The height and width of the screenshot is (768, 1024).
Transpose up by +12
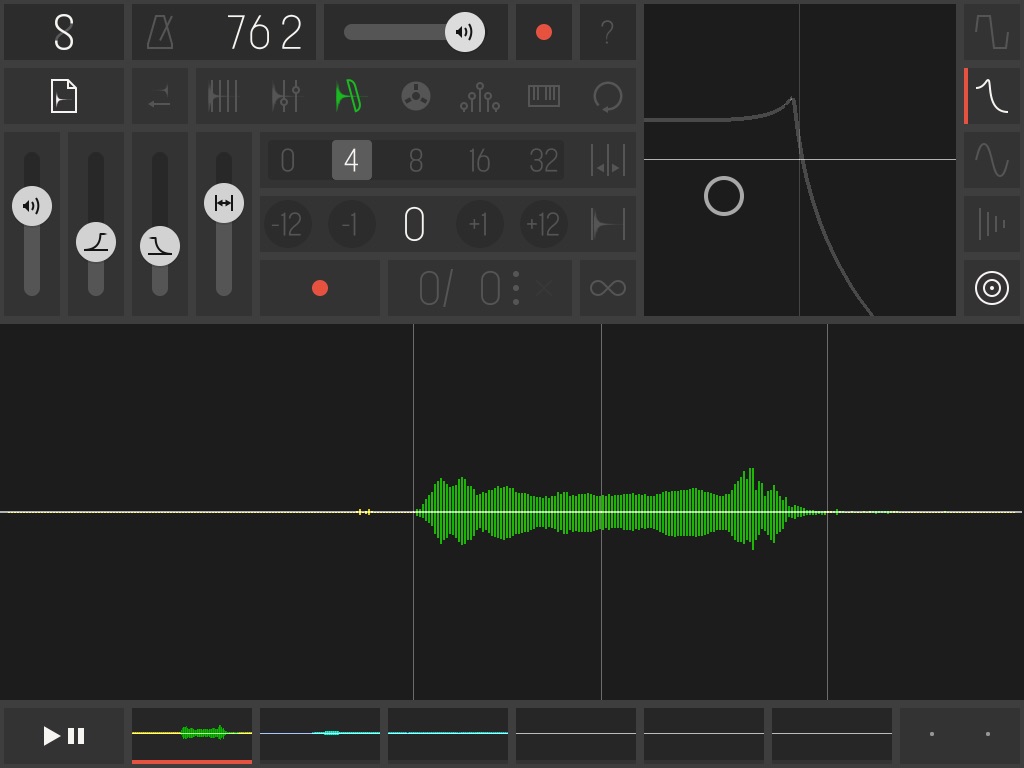click(x=543, y=224)
